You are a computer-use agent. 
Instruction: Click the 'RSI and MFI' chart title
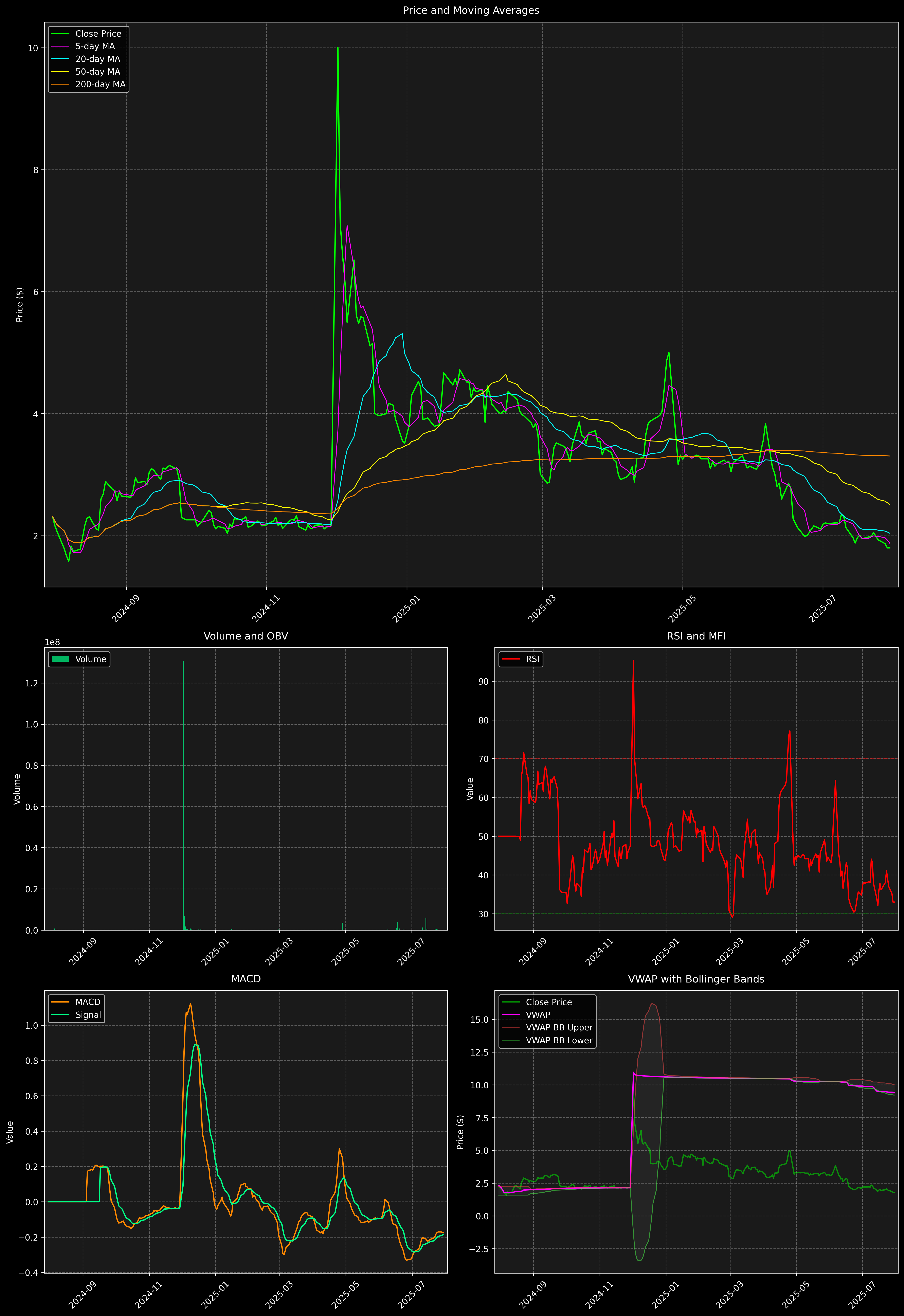[696, 636]
